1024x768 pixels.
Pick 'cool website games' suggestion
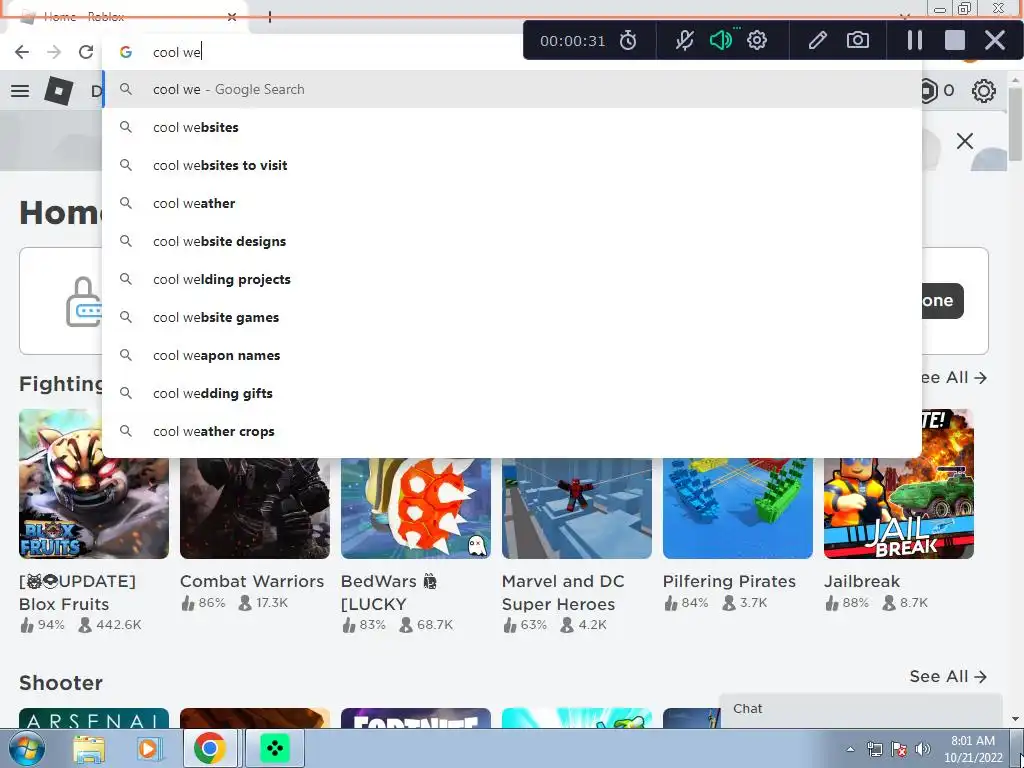[x=512, y=317]
